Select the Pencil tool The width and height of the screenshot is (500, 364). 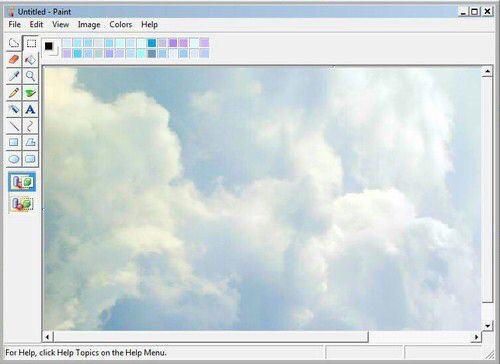tap(14, 93)
